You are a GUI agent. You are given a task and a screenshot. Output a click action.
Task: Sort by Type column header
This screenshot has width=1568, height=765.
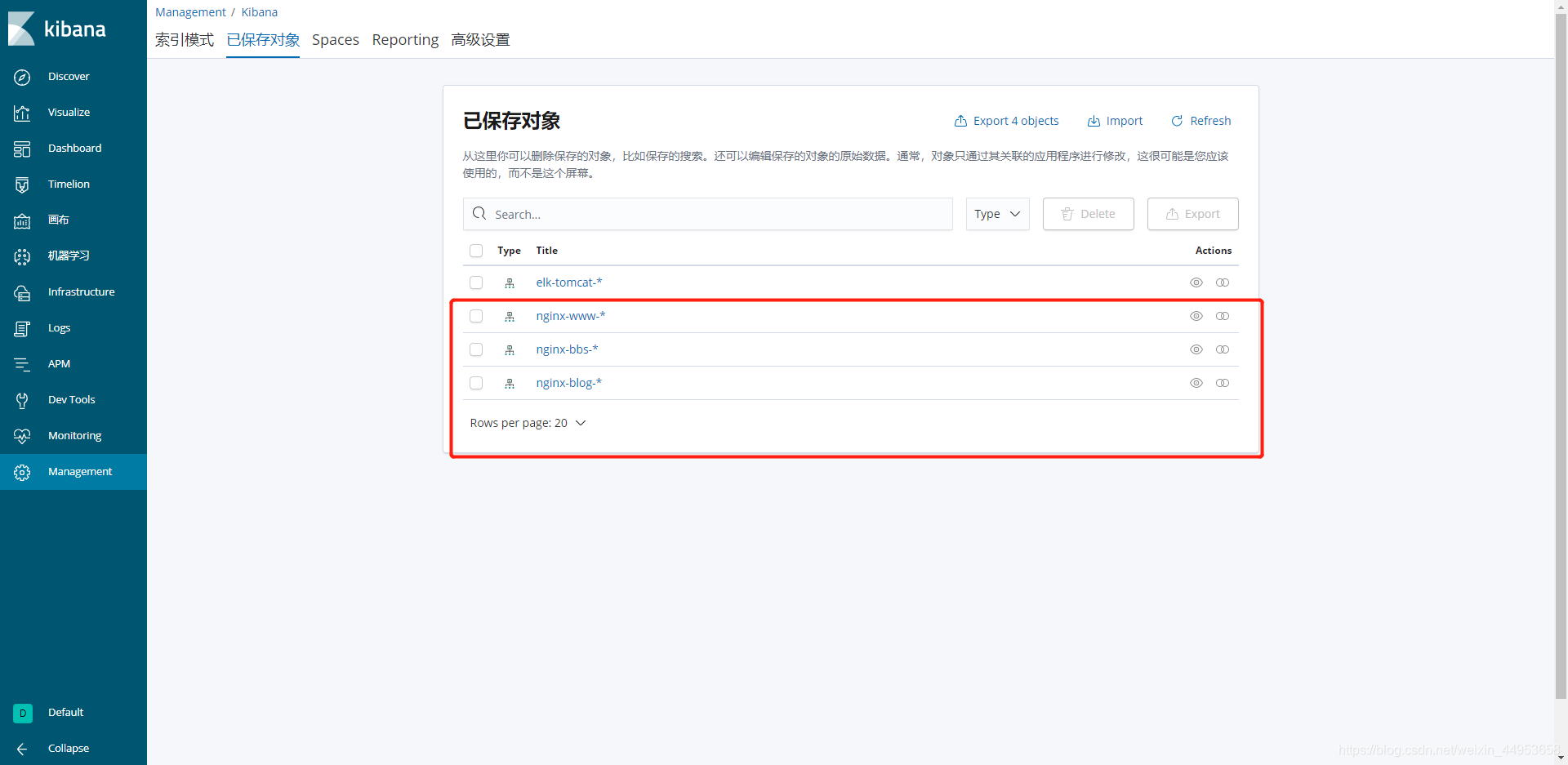point(509,251)
